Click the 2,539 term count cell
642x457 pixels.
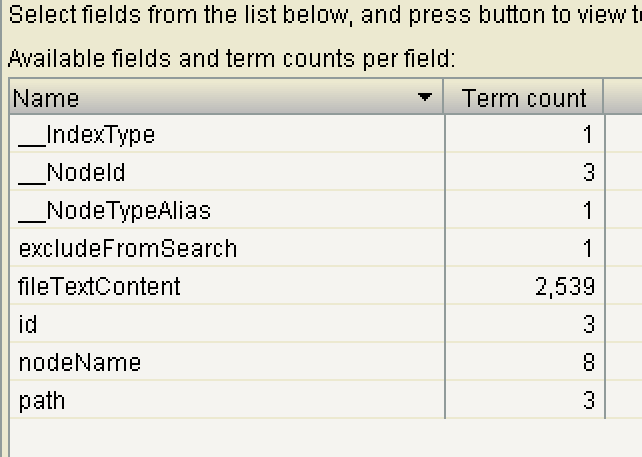pos(565,287)
